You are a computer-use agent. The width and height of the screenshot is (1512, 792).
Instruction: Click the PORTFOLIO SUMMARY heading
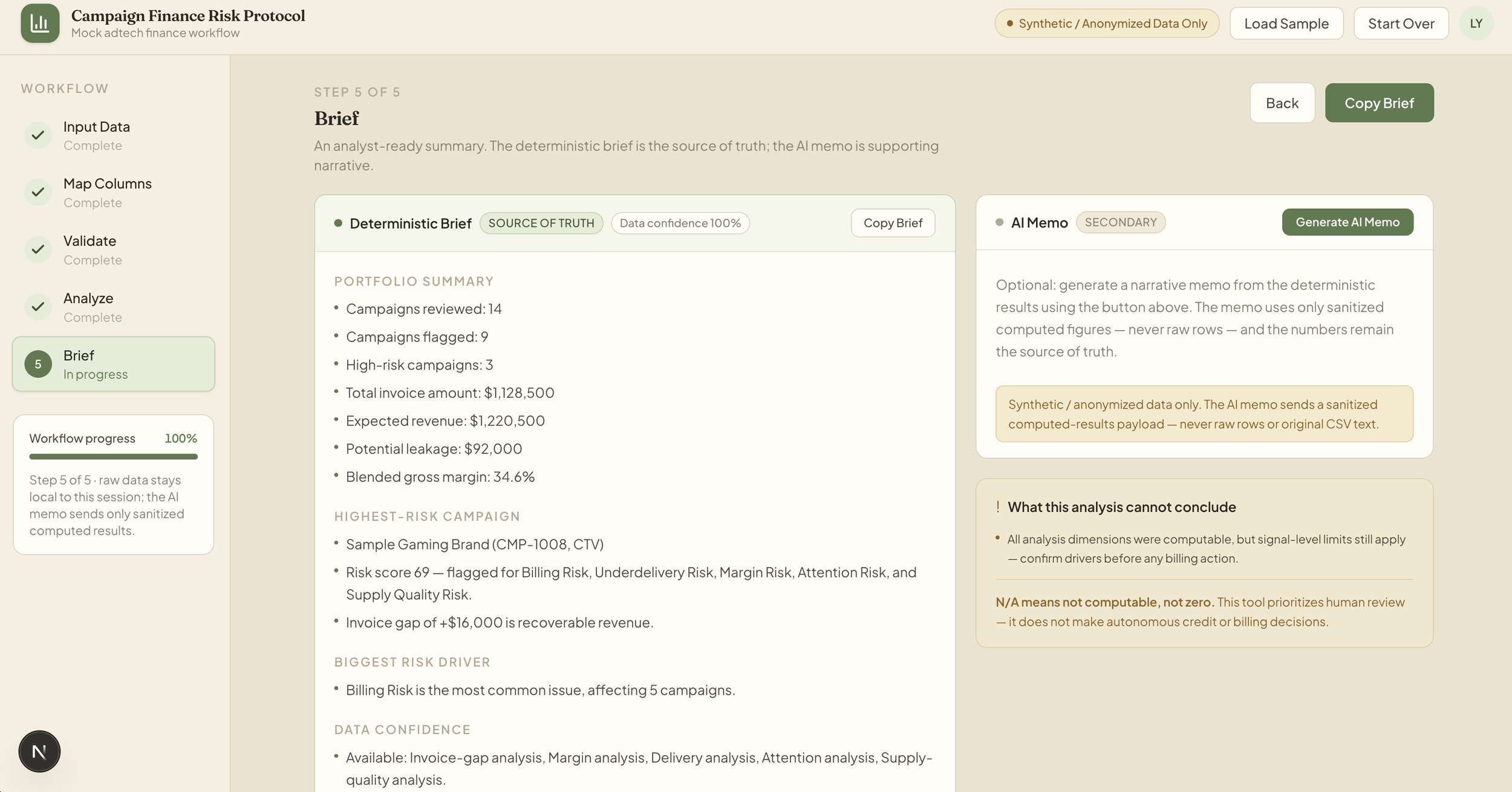(414, 281)
